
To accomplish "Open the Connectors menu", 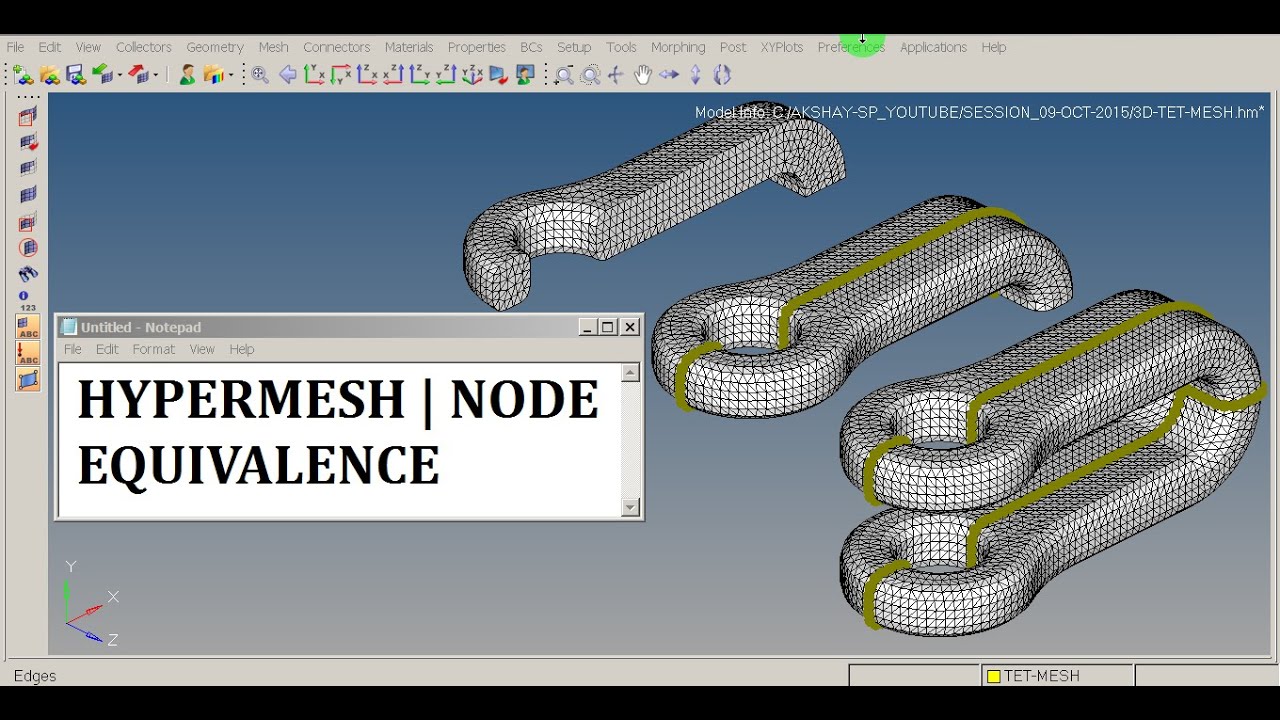I will tap(337, 47).
